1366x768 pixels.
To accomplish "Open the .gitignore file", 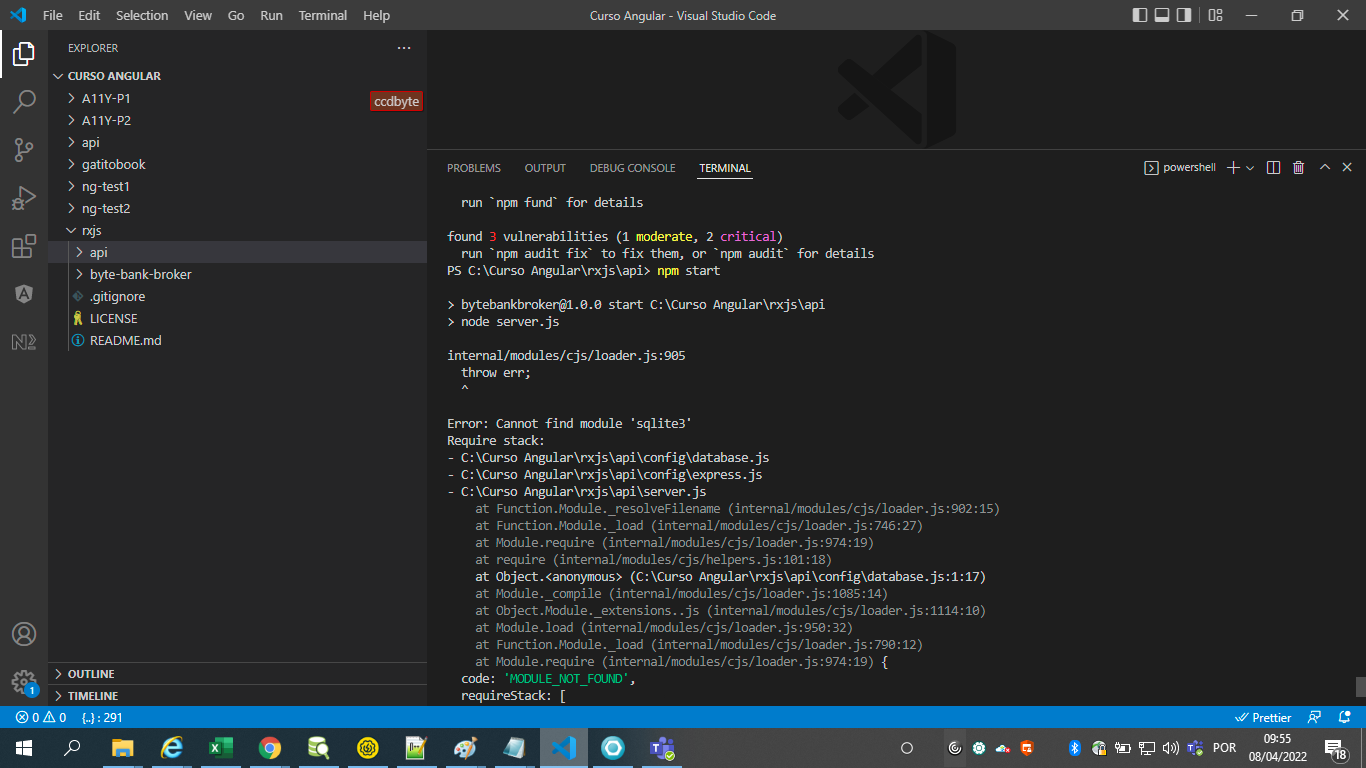I will (x=238, y=296).
